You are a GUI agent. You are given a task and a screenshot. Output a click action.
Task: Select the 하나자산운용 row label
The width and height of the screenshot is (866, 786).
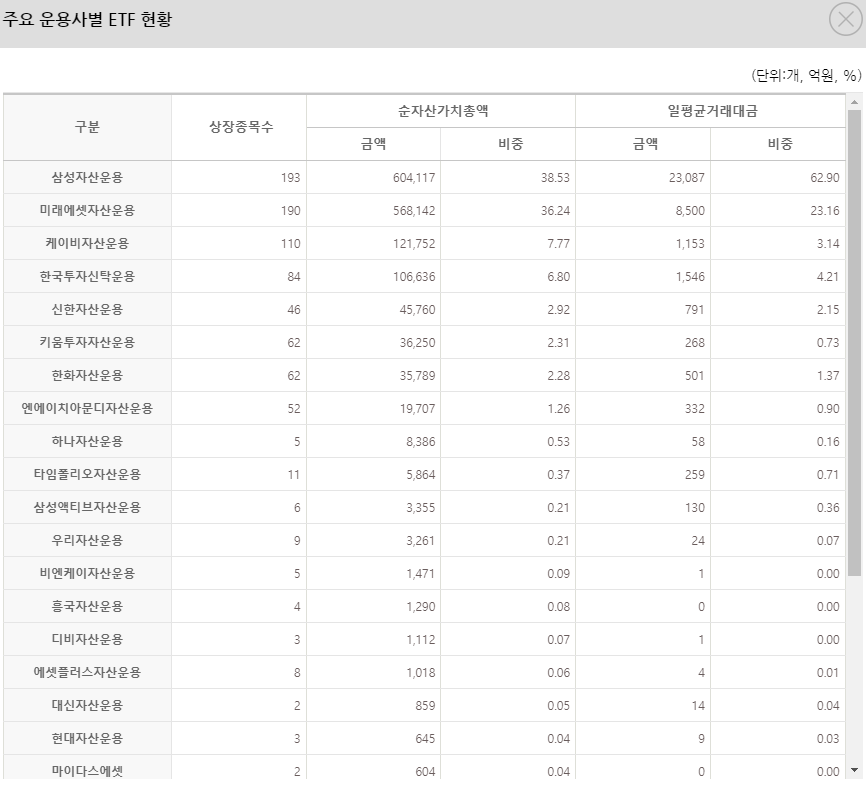[x=87, y=441]
